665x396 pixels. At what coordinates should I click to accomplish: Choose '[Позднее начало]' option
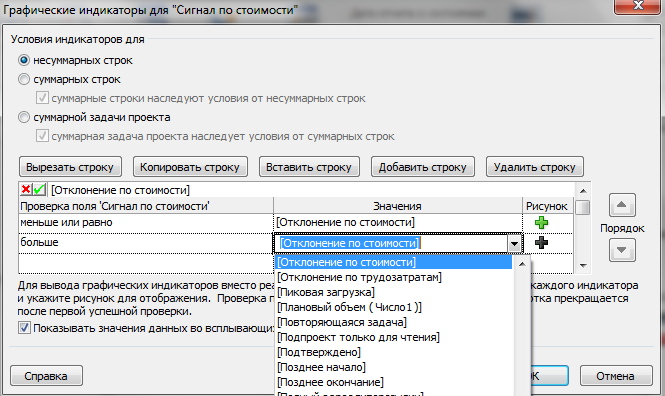pyautogui.click(x=394, y=367)
